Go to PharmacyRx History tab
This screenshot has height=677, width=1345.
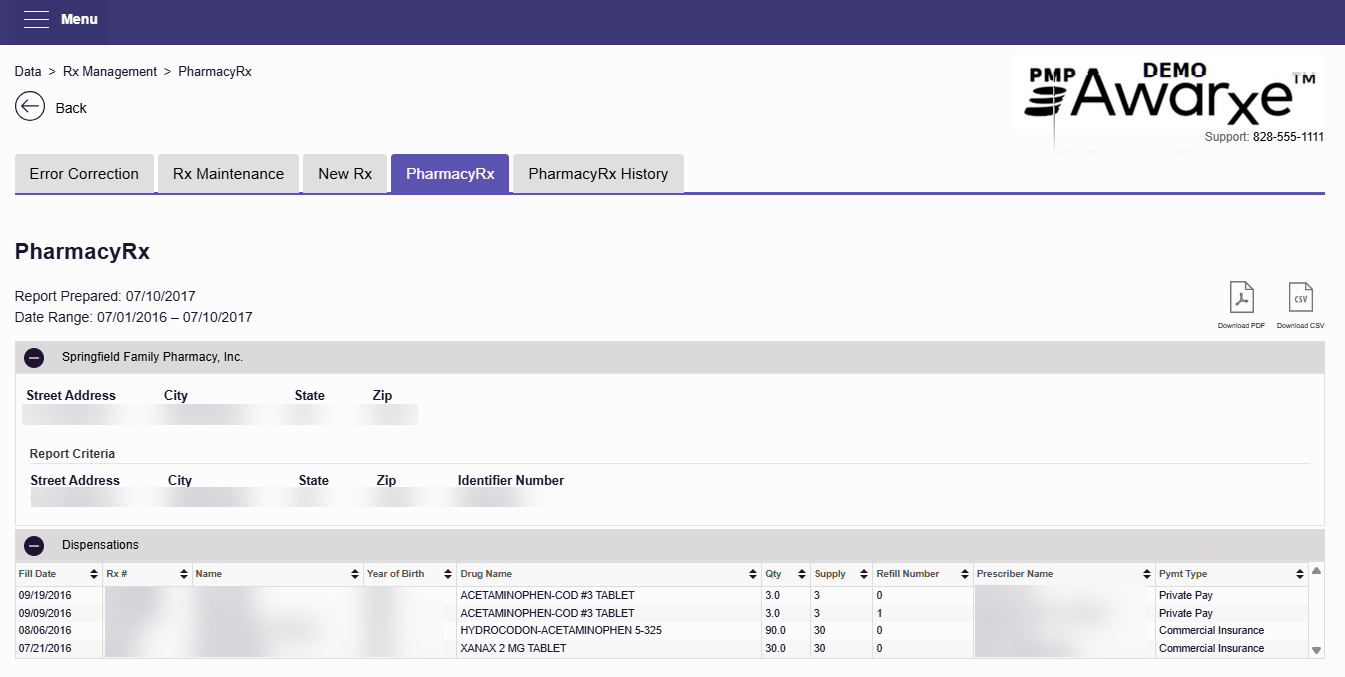598,173
